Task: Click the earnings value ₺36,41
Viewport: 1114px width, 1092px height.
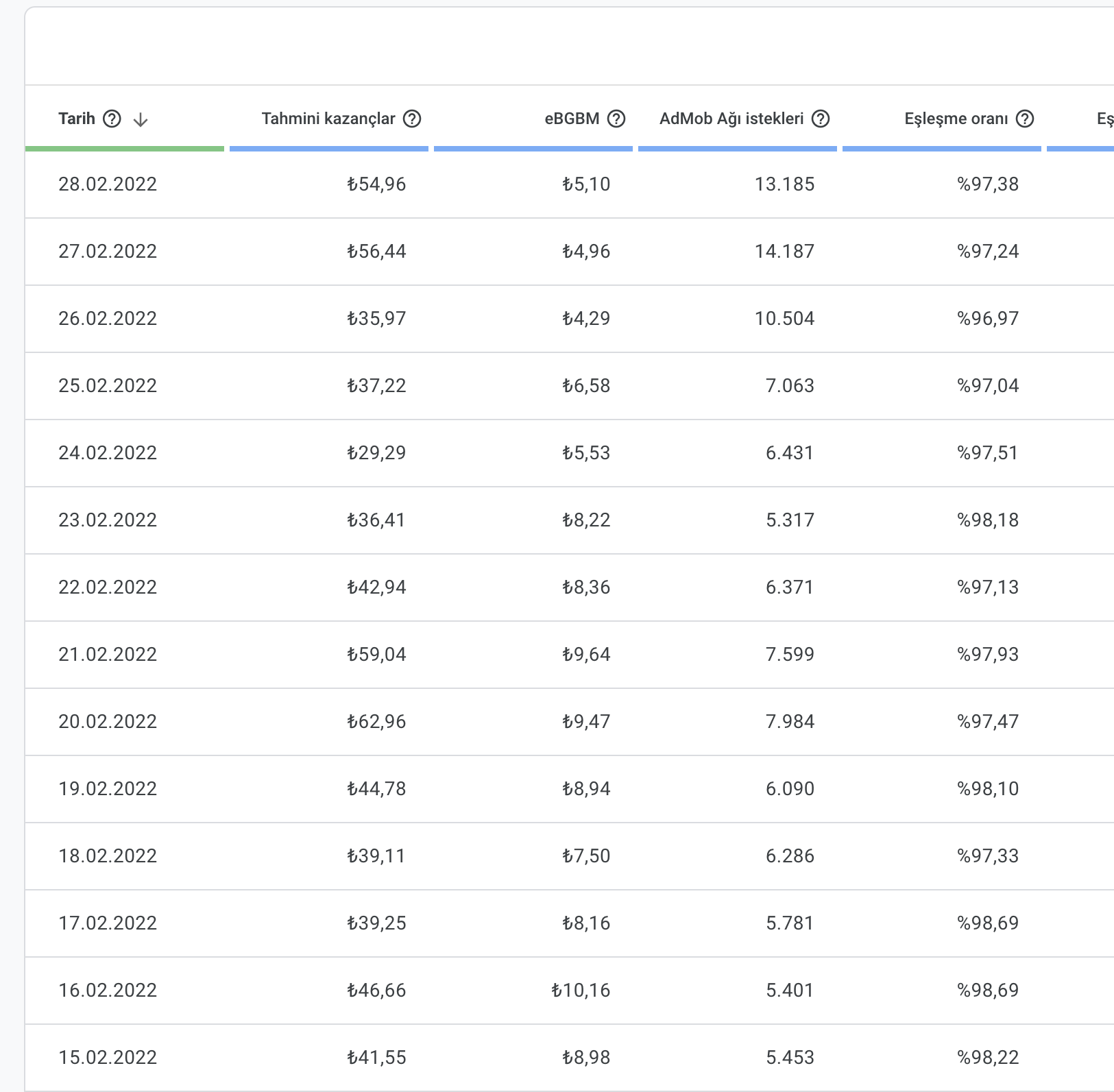Action: (x=376, y=520)
